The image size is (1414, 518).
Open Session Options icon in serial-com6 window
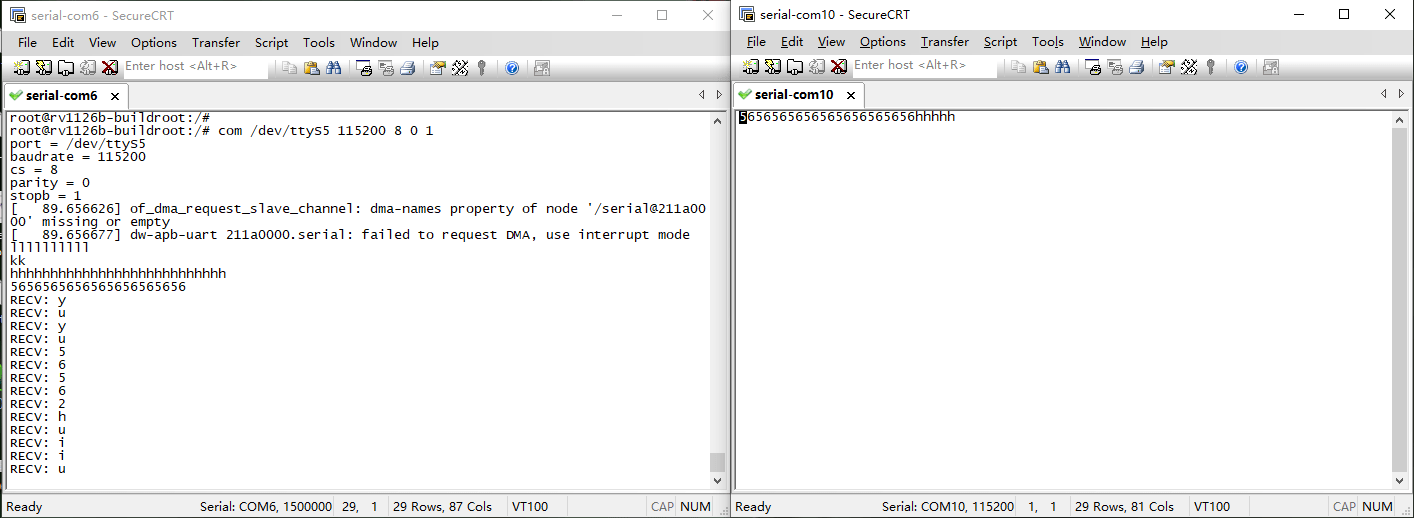(x=438, y=67)
